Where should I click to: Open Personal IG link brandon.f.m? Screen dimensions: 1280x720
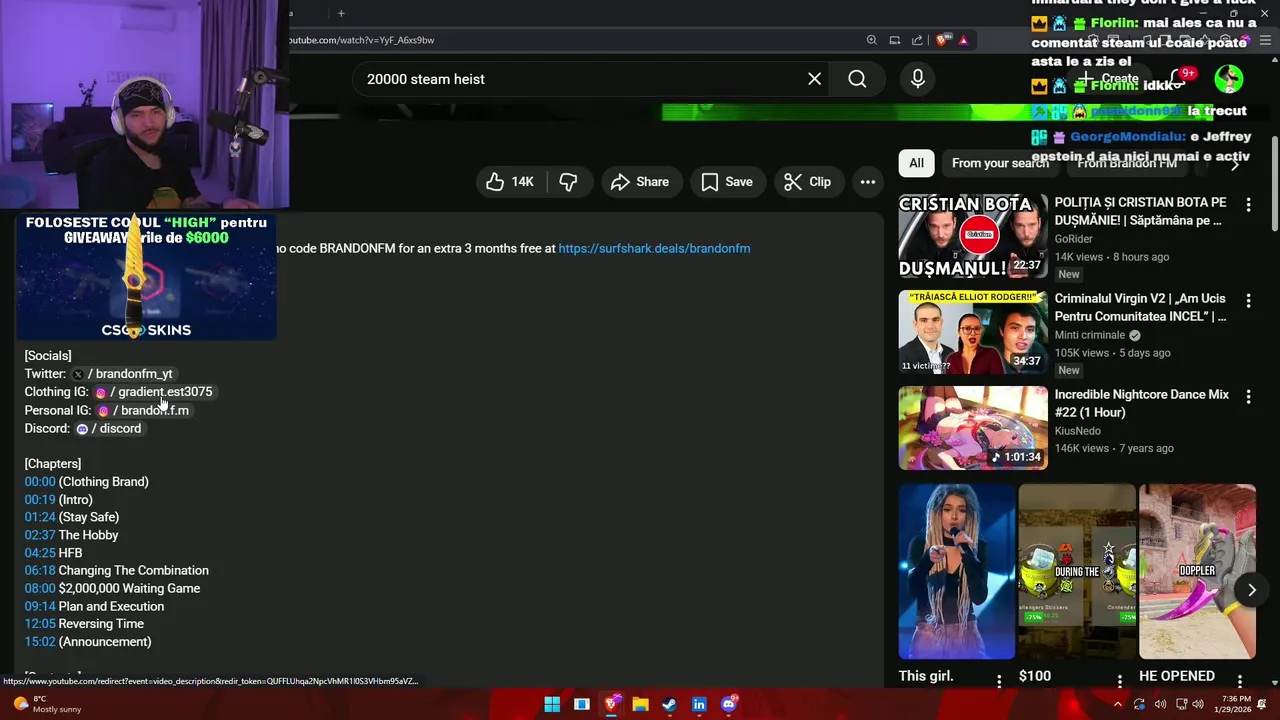[143, 410]
